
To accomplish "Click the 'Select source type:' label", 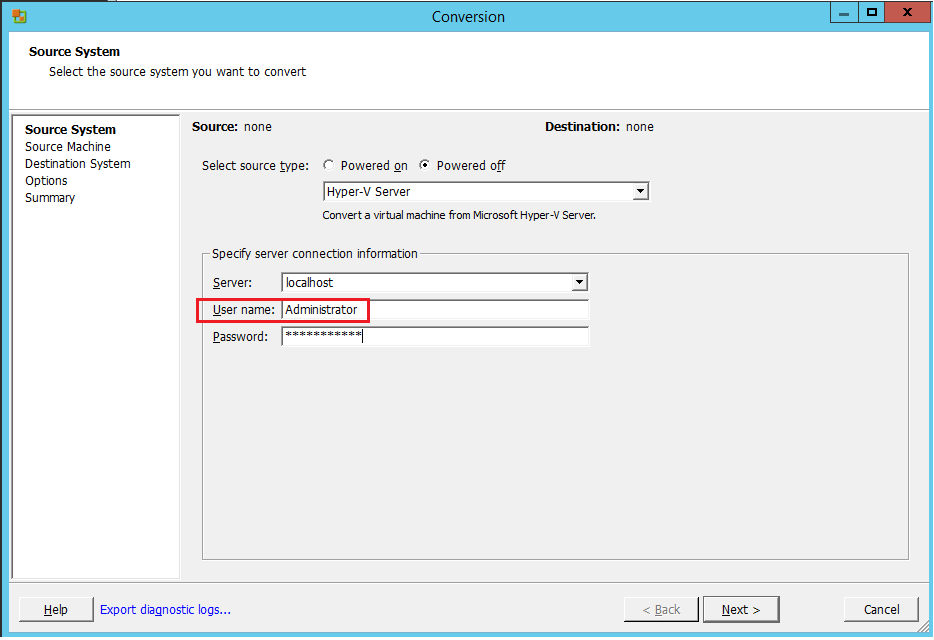I will [255, 166].
